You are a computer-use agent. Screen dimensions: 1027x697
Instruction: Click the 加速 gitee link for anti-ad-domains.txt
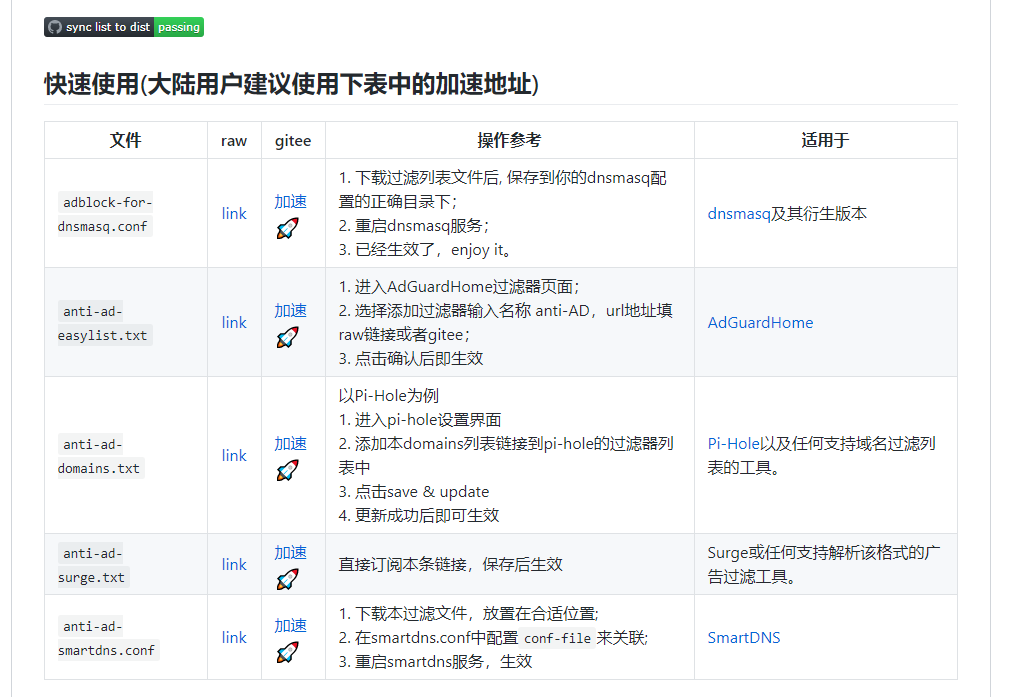click(290, 443)
